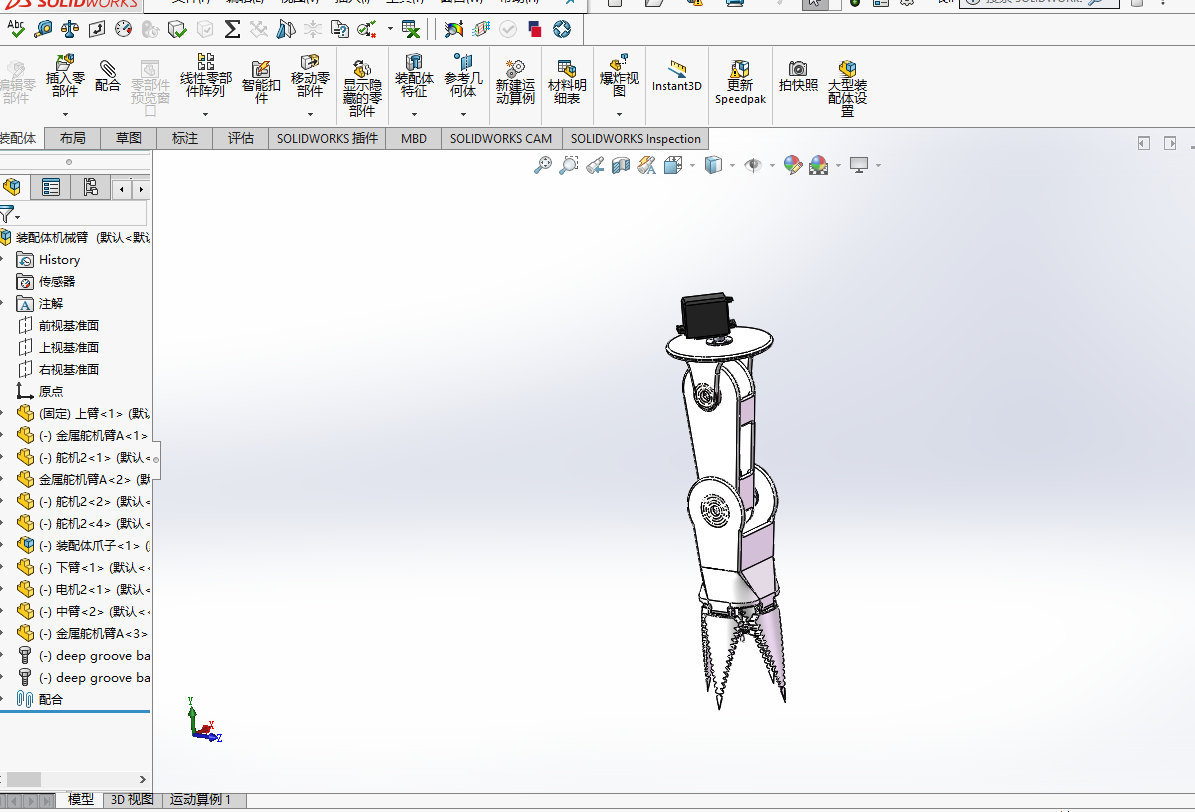Viewport: 1195px width, 812px height.
Task: Open Mass Properties balance-scale icon
Action: pyautogui.click(x=69, y=29)
